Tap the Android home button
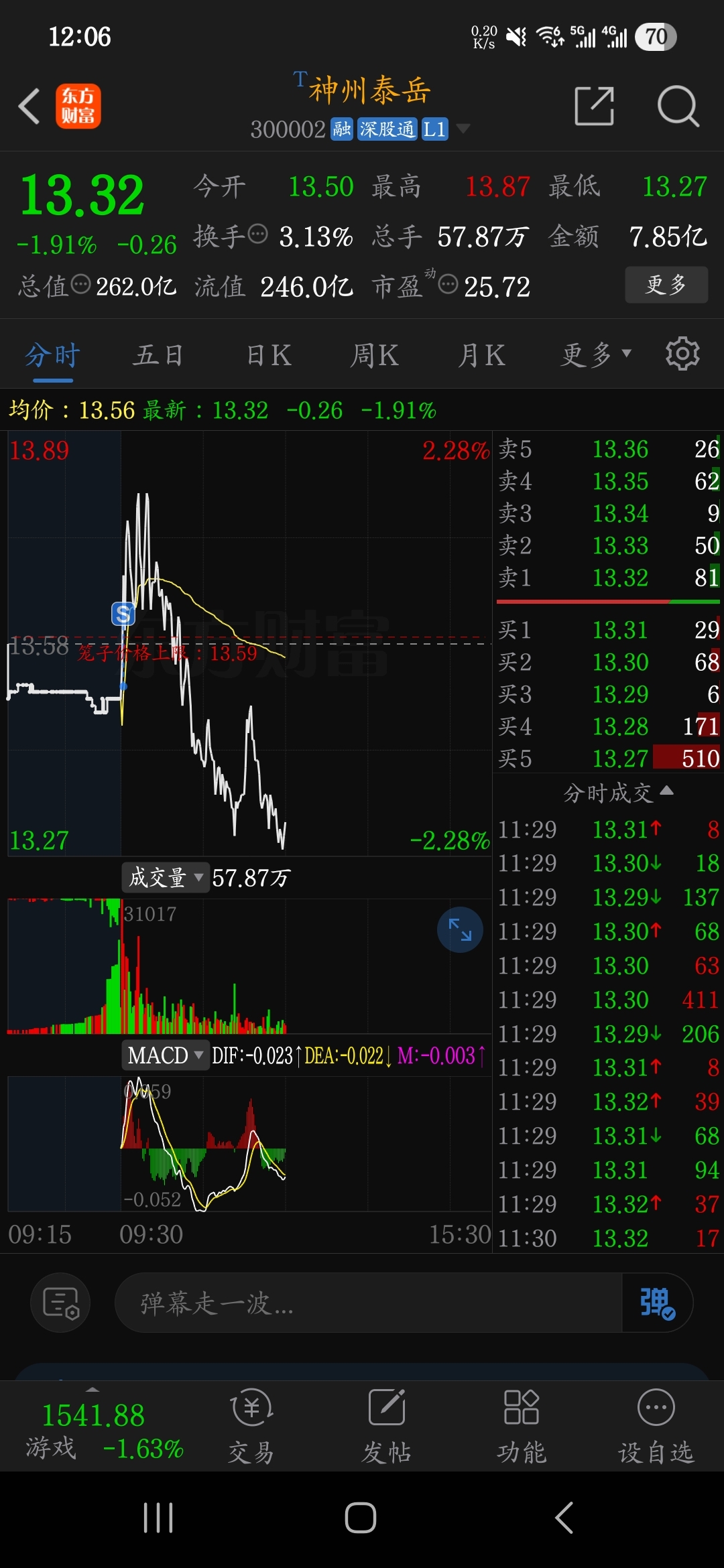The height and width of the screenshot is (1568, 724). [x=361, y=1517]
